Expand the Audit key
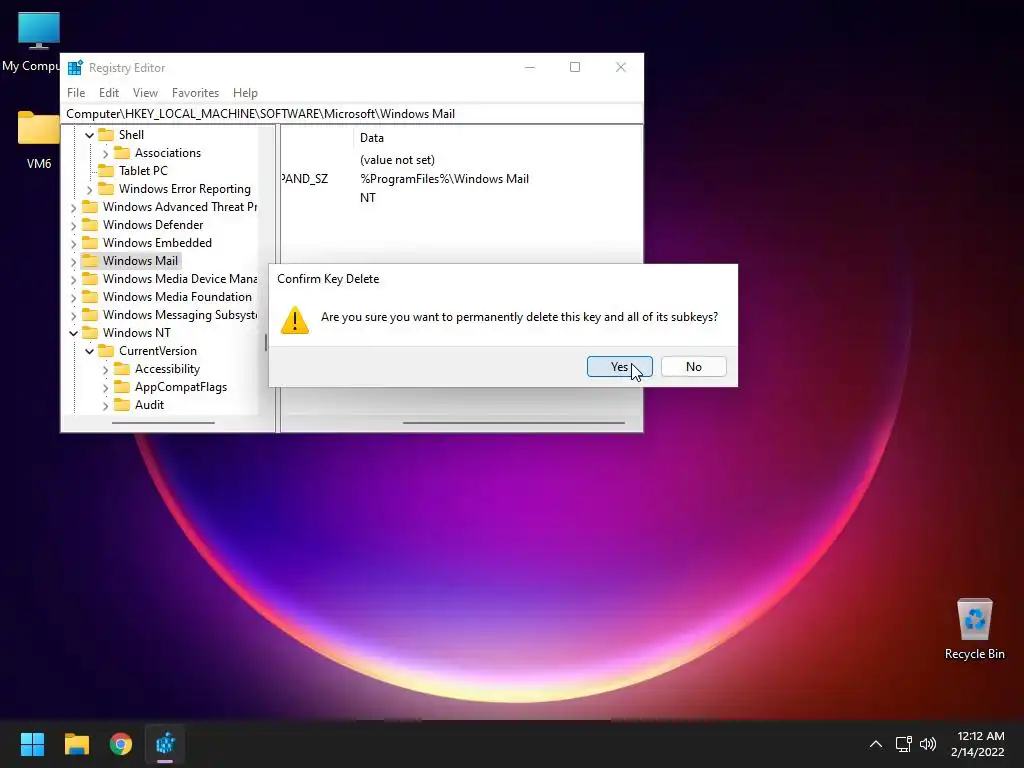 [105, 406]
